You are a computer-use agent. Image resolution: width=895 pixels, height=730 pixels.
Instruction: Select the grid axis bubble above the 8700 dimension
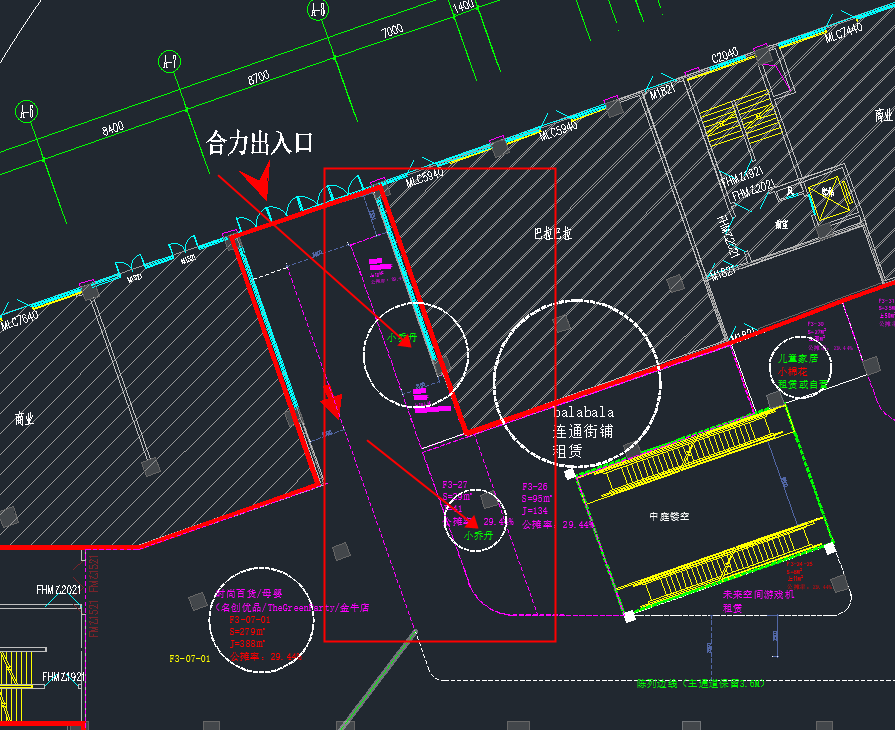tap(170, 62)
